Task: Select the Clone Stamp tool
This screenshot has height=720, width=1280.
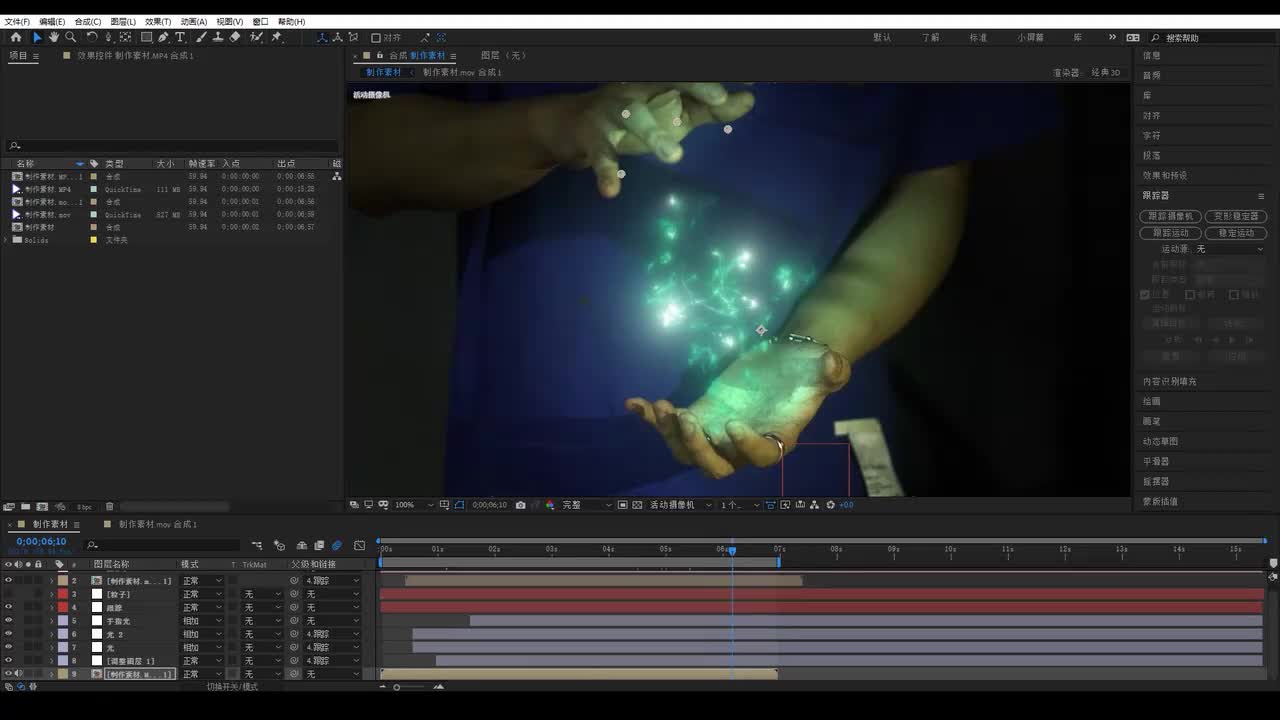Action: [217, 37]
